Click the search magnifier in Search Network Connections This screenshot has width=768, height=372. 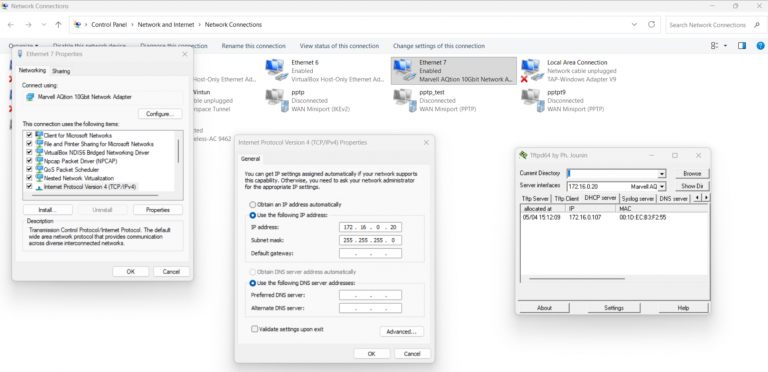pyautogui.click(x=757, y=24)
